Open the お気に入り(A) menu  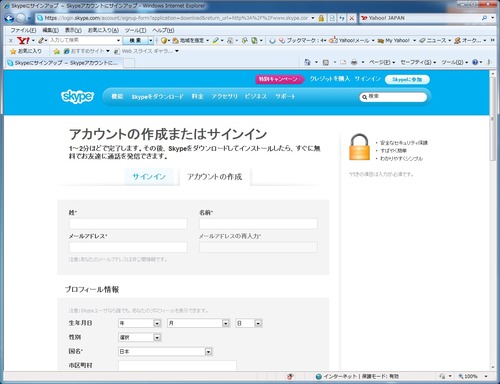[103, 30]
